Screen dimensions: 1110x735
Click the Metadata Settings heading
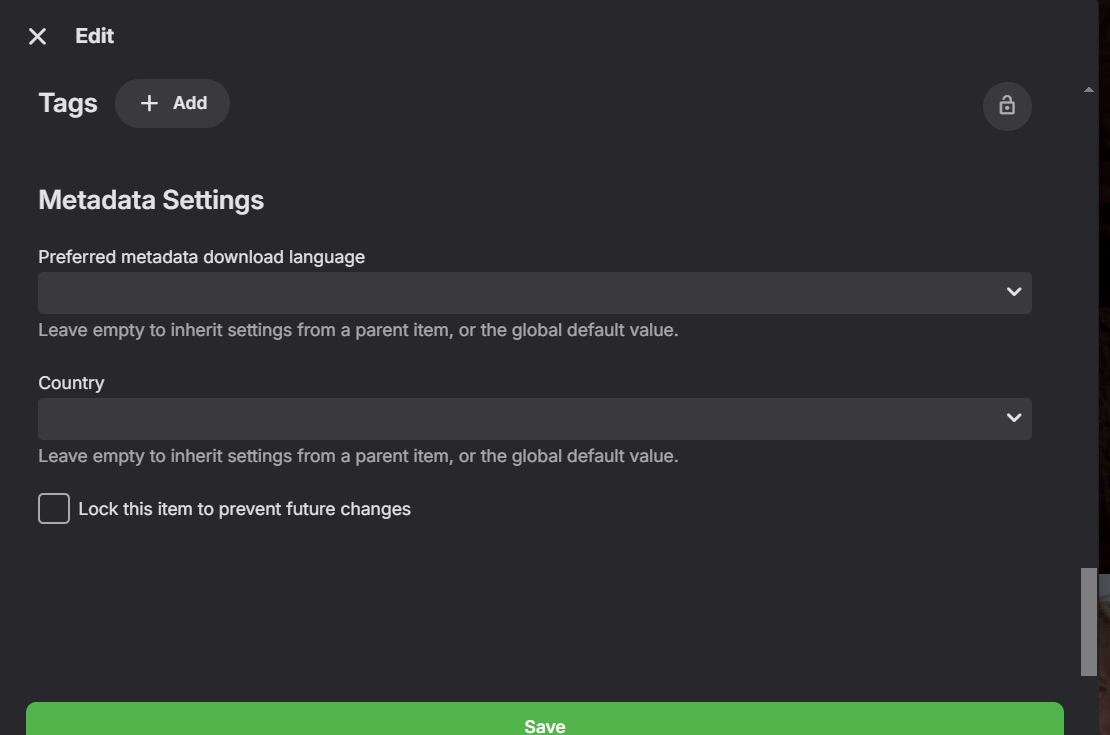click(151, 200)
